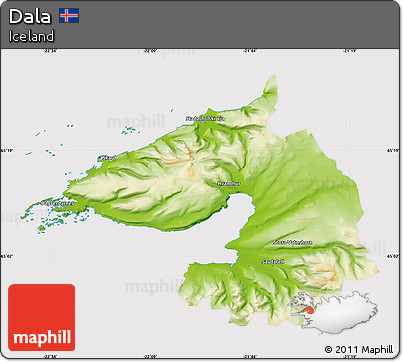Click the red maphill logo
This screenshot has width=403, height=362.
pyautogui.click(x=42, y=317)
